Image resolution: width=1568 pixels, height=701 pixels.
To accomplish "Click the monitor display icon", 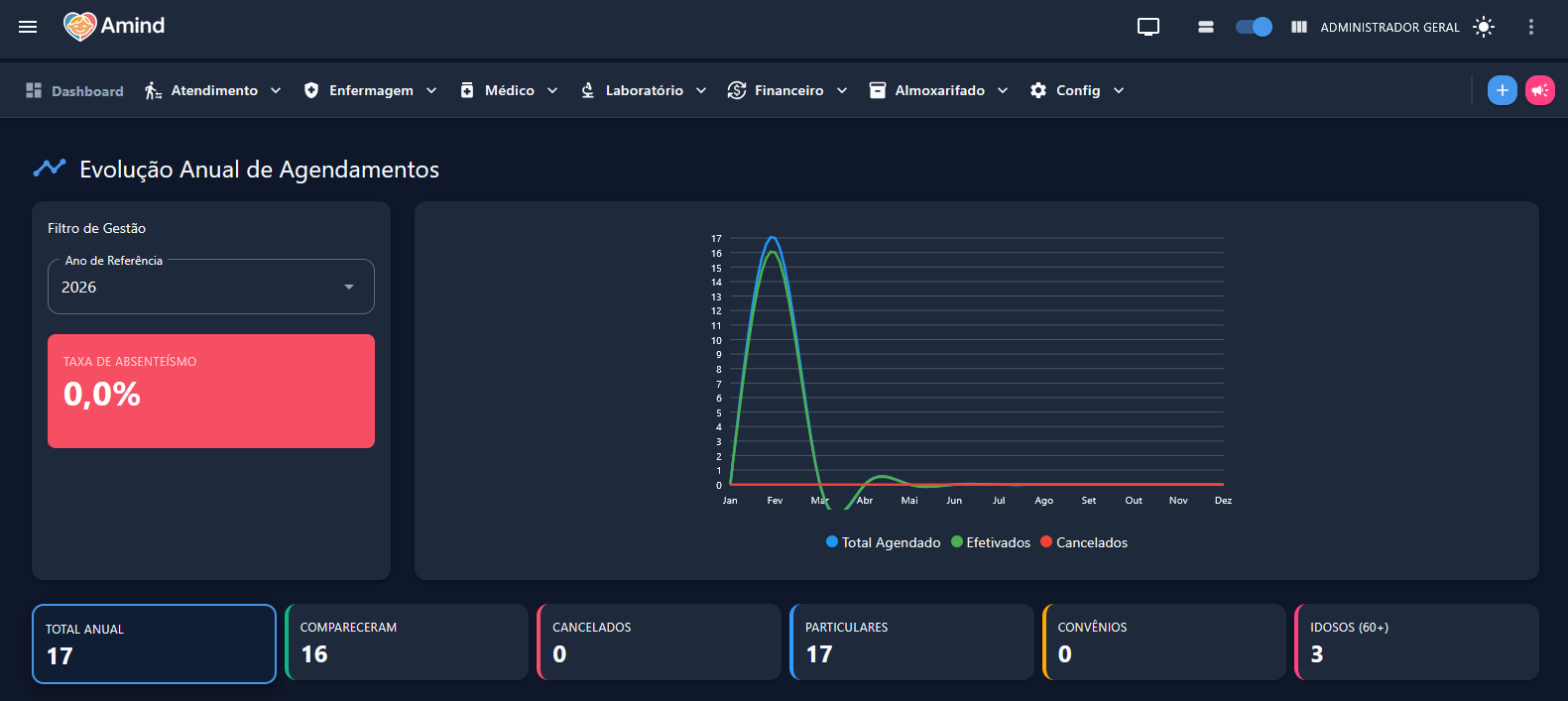I will (x=1148, y=27).
